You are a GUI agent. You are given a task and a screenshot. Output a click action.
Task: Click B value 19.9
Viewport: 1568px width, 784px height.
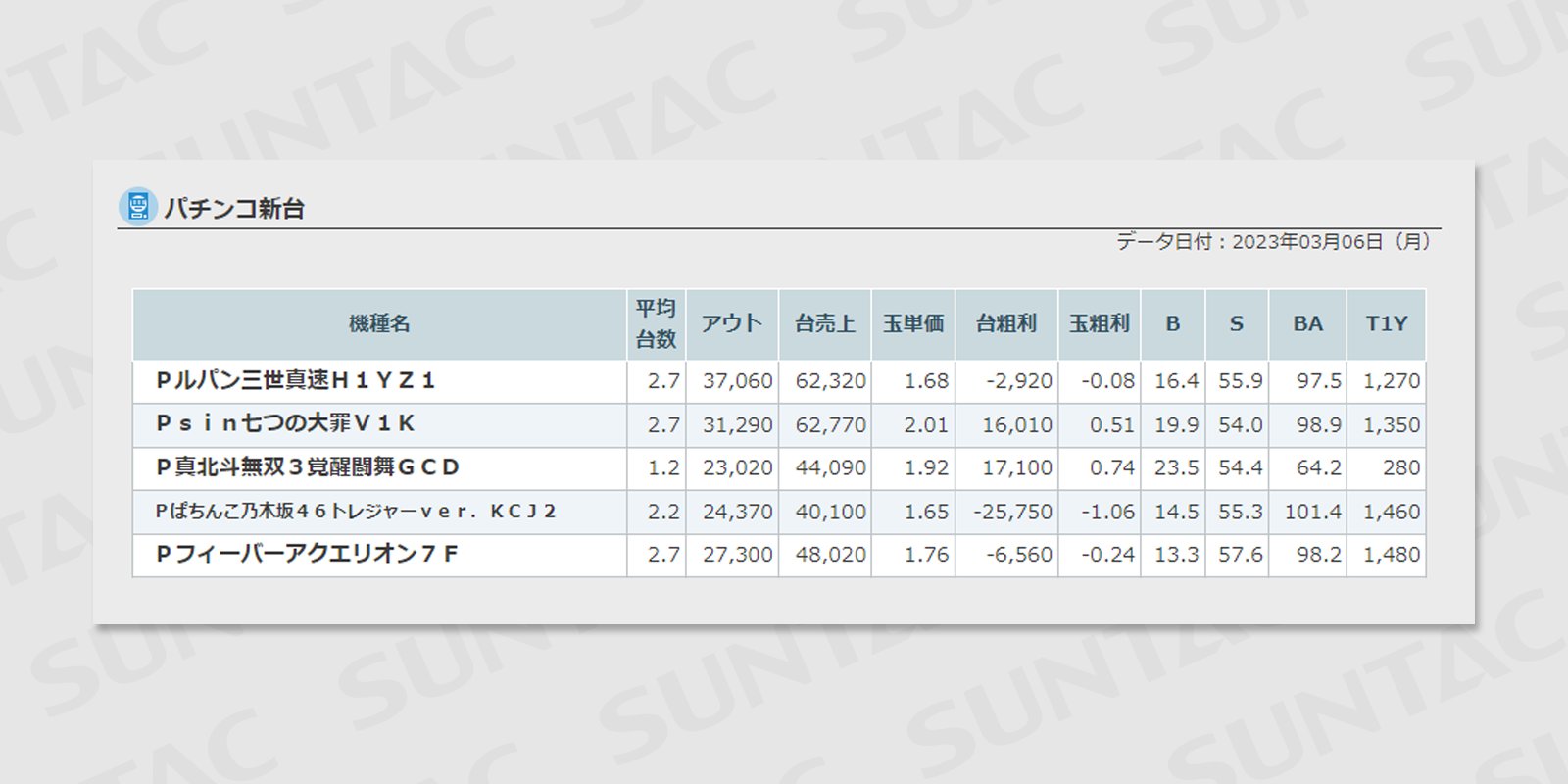tap(1177, 425)
